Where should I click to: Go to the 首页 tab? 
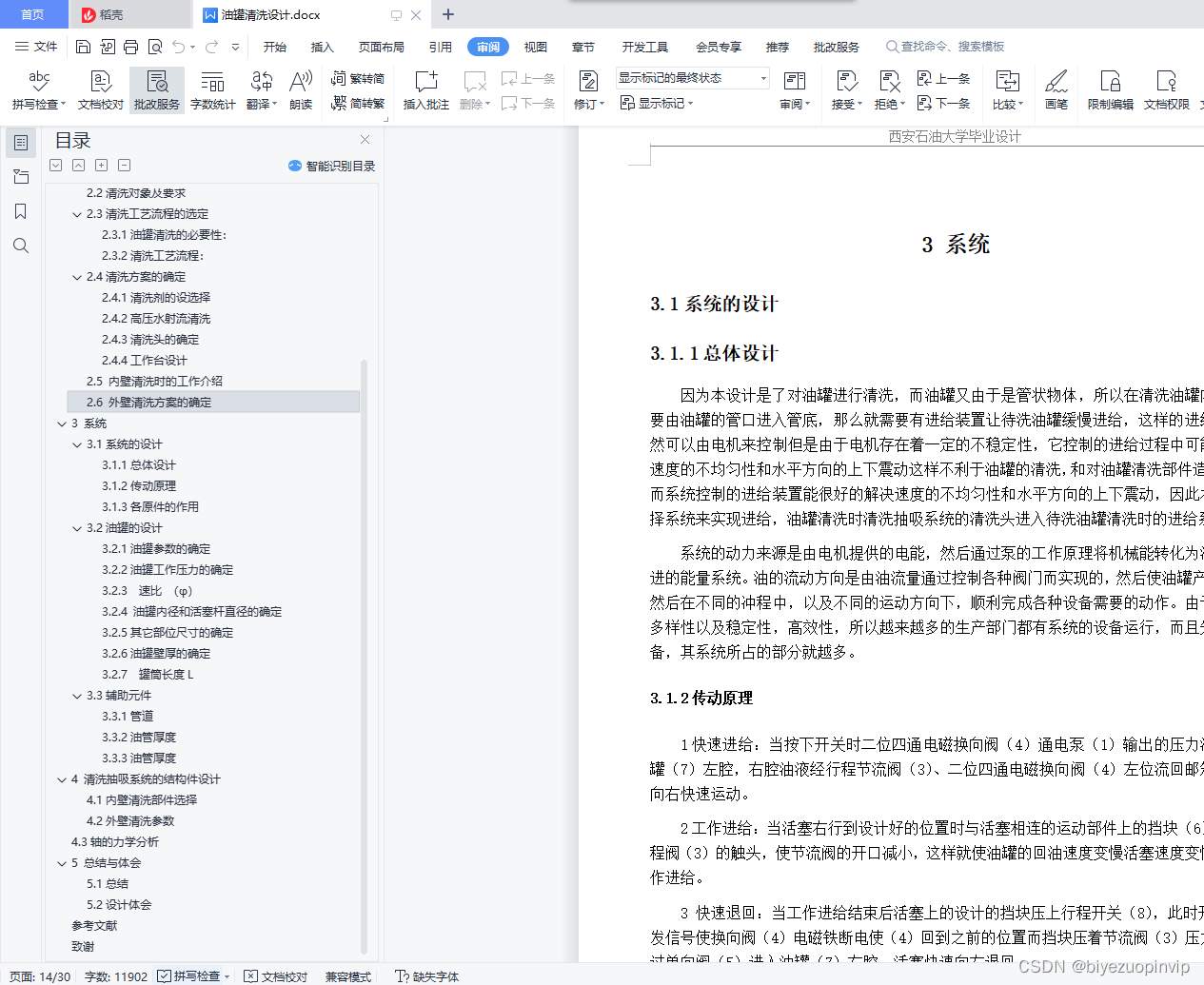point(33,14)
